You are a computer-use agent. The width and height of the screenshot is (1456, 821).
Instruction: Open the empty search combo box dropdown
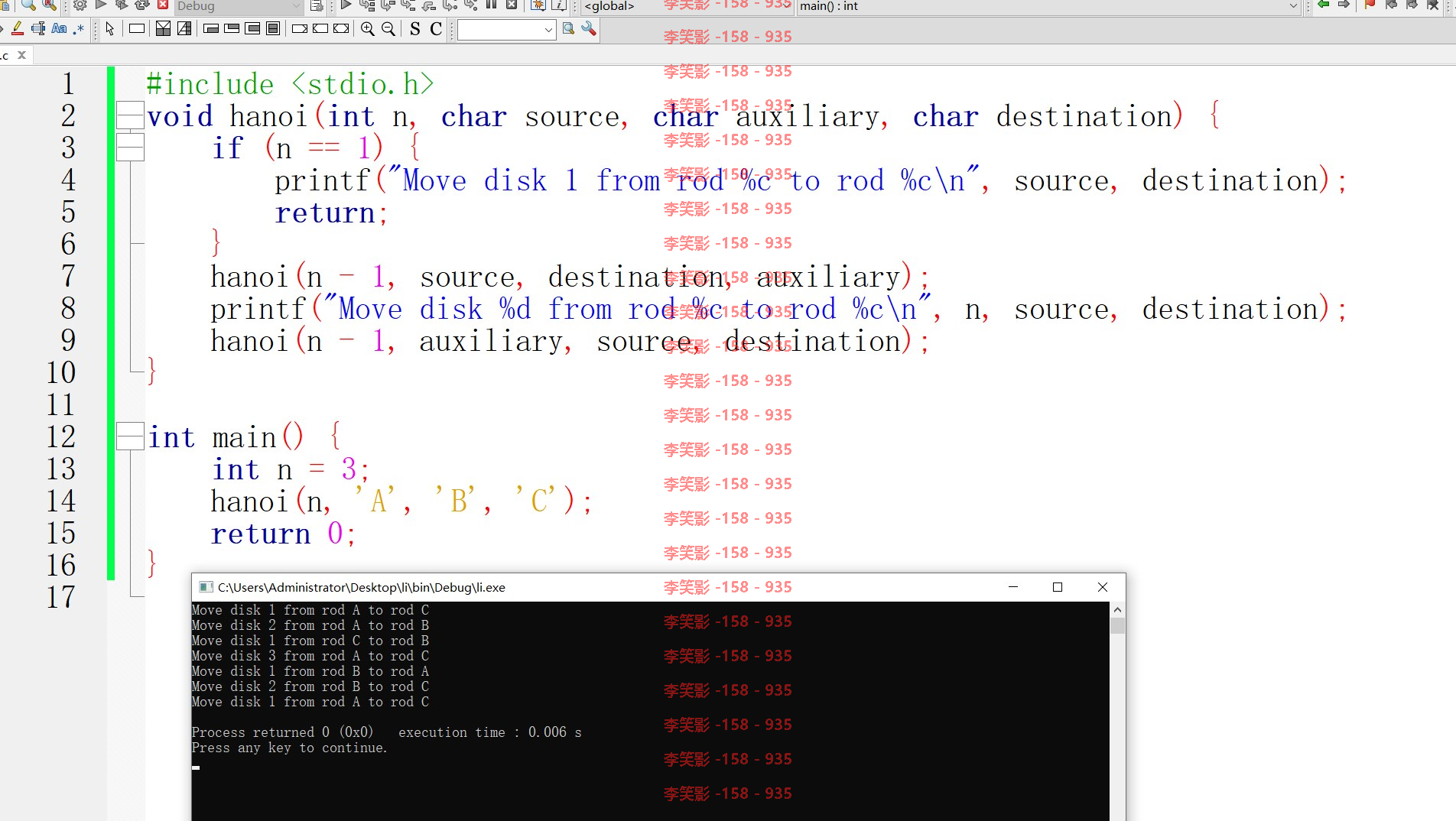(x=548, y=30)
